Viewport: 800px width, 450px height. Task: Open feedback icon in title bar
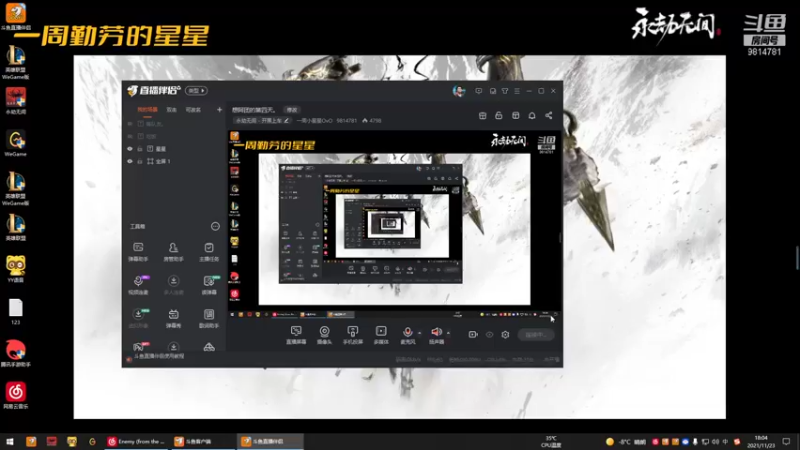point(493,91)
